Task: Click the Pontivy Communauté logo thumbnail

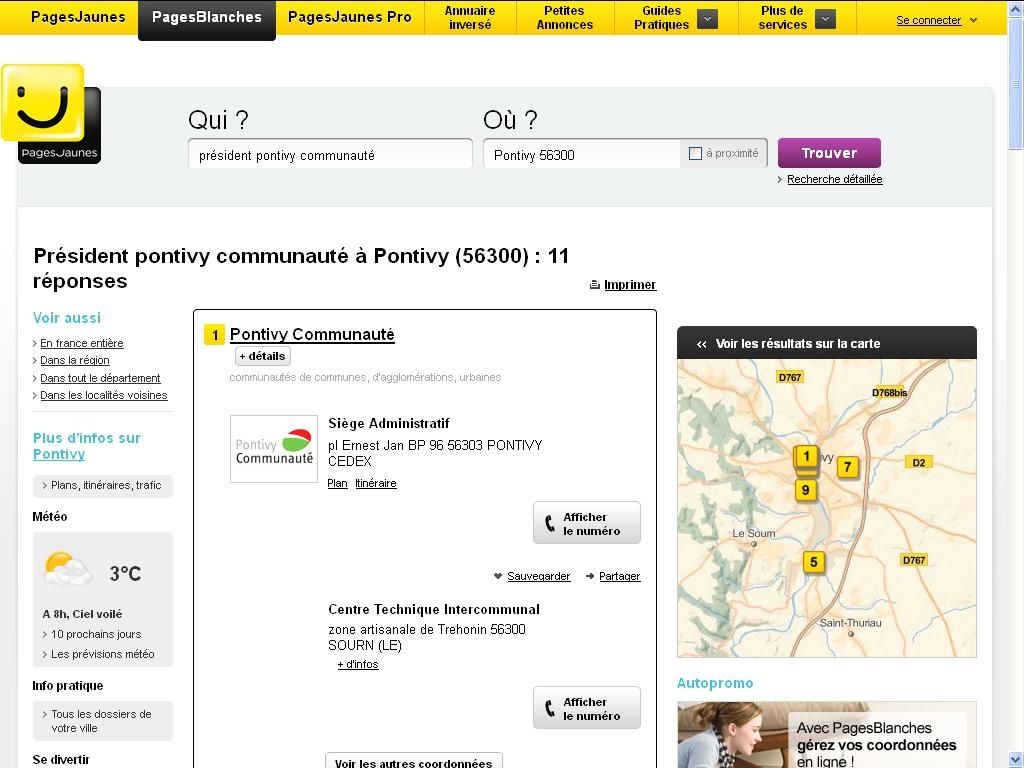Action: coord(274,449)
